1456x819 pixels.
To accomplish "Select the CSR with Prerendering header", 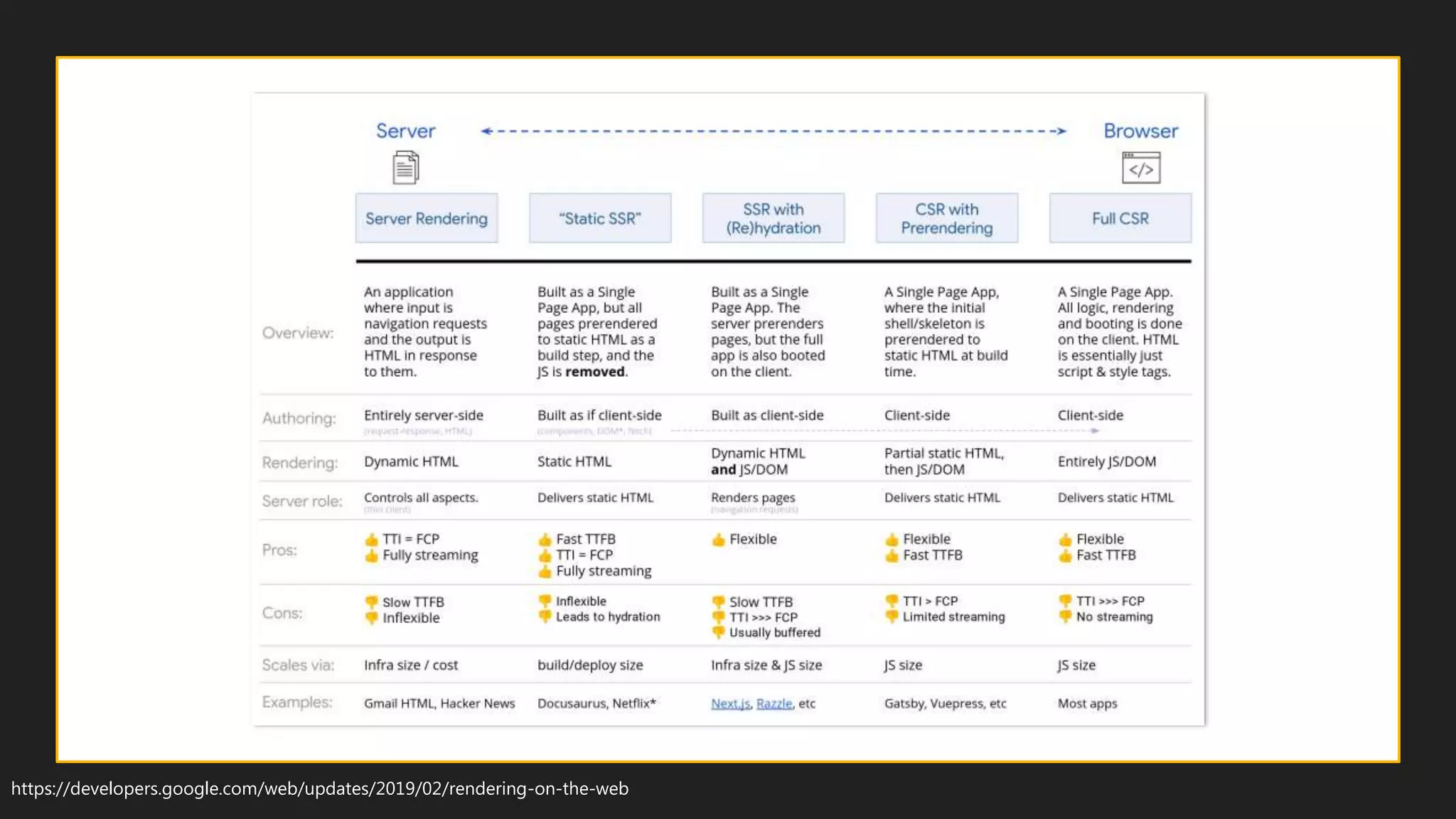I will (947, 218).
